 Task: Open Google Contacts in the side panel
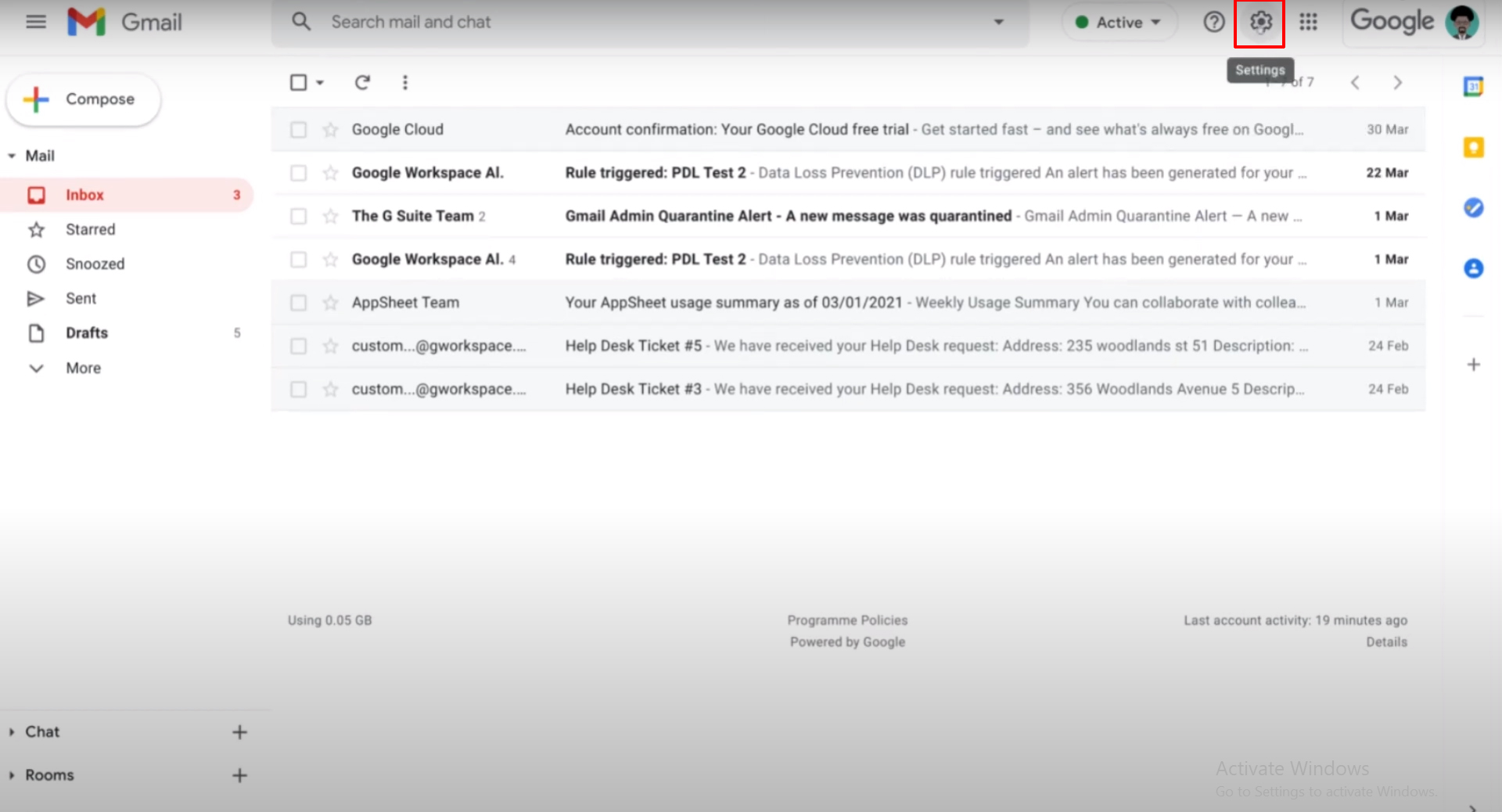(1474, 268)
